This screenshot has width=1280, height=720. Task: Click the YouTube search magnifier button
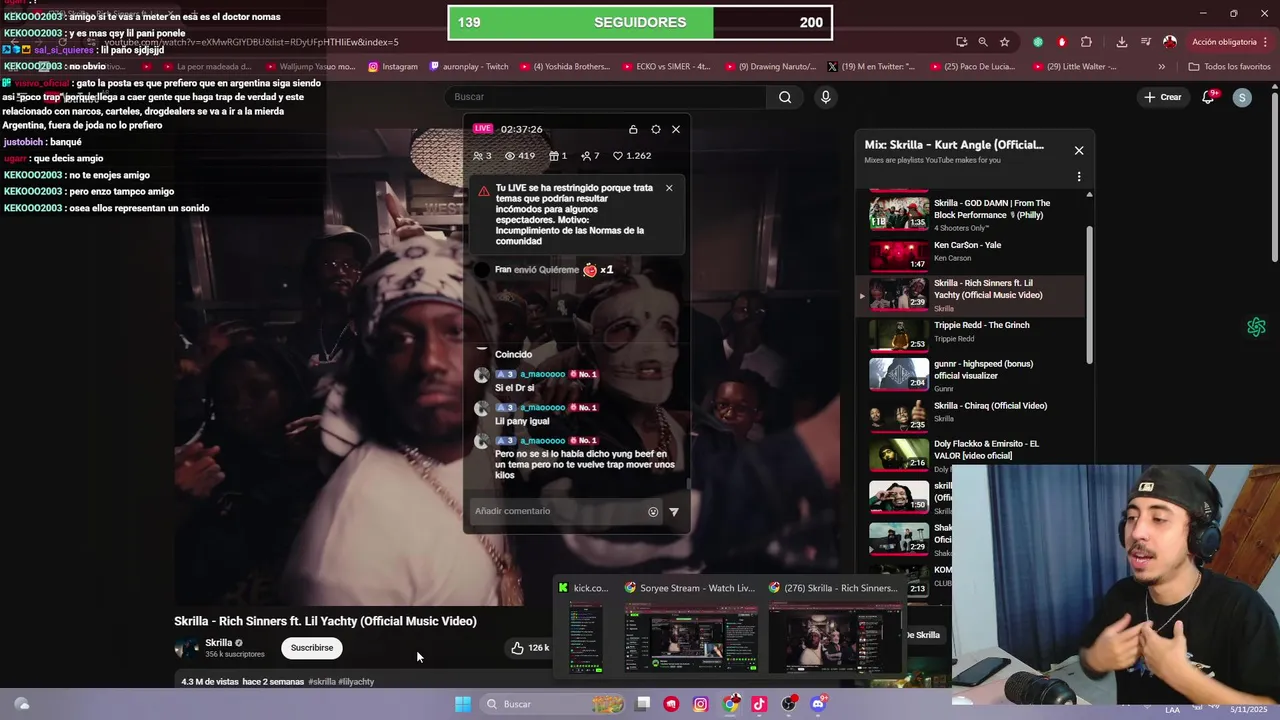tap(785, 97)
